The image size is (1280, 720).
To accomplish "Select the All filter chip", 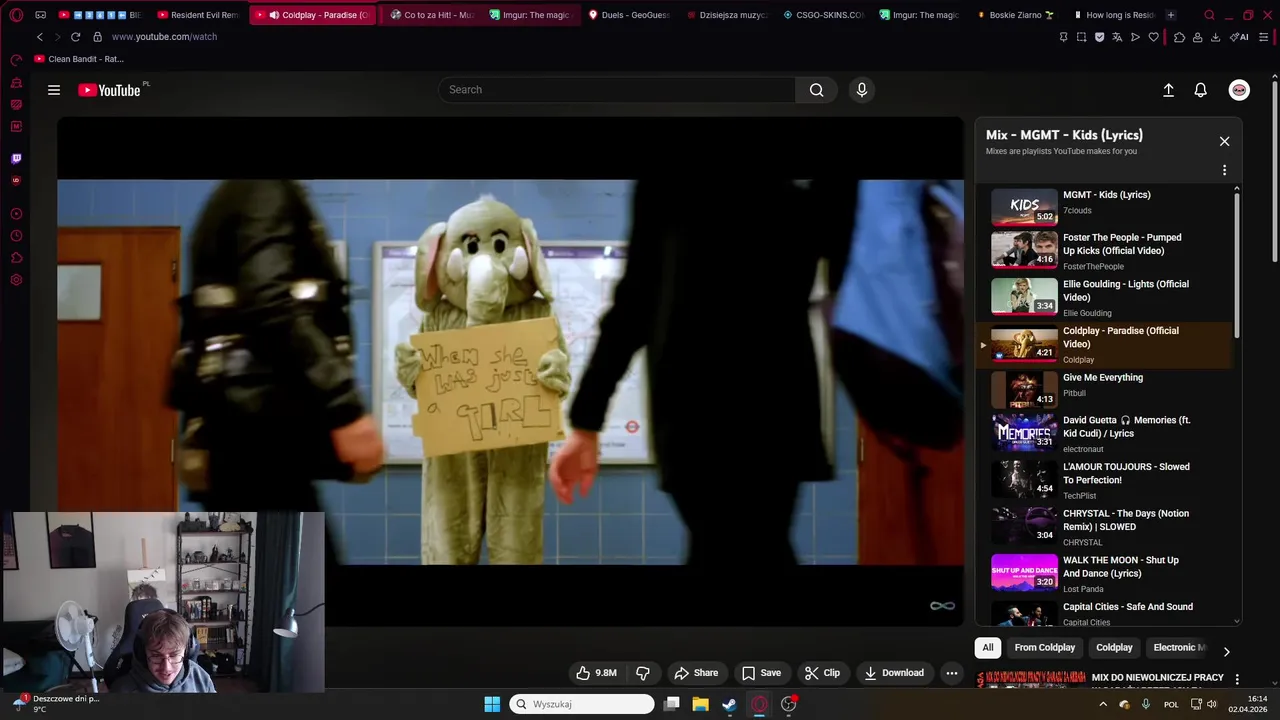I will point(988,648).
